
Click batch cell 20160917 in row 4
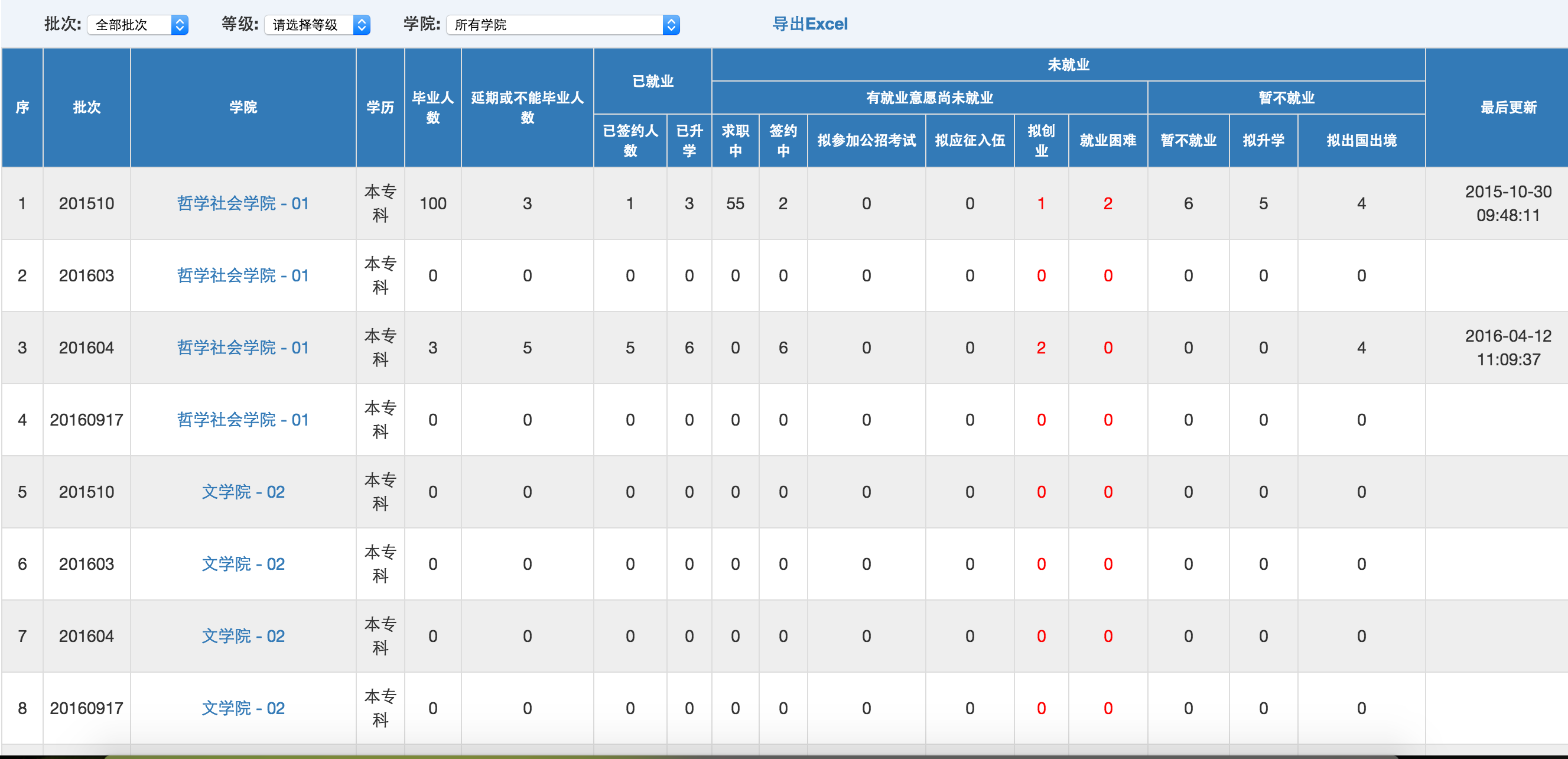[86, 420]
